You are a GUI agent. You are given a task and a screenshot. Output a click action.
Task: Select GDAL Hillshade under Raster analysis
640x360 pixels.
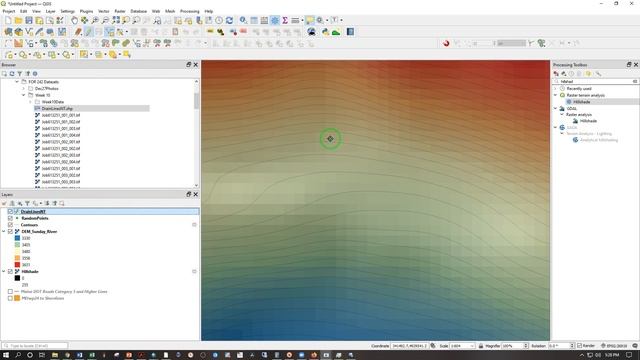tap(588, 121)
